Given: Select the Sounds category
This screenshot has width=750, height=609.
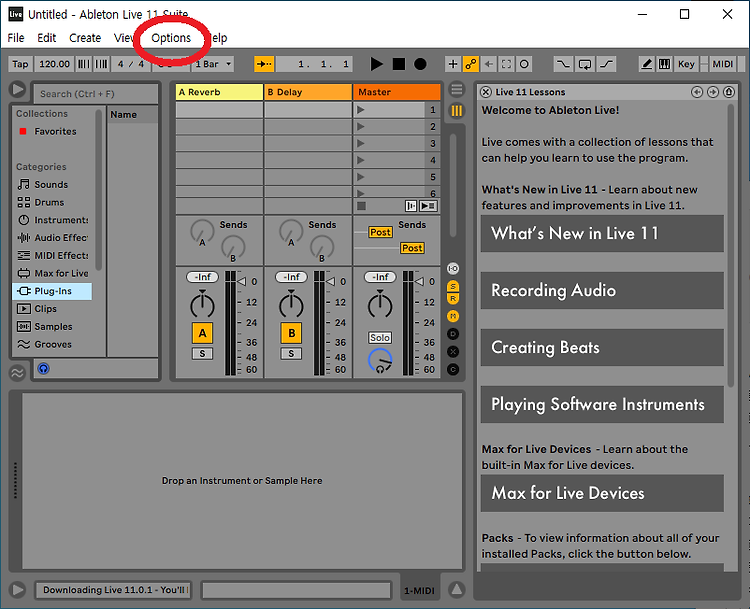Looking at the screenshot, I should click(53, 184).
